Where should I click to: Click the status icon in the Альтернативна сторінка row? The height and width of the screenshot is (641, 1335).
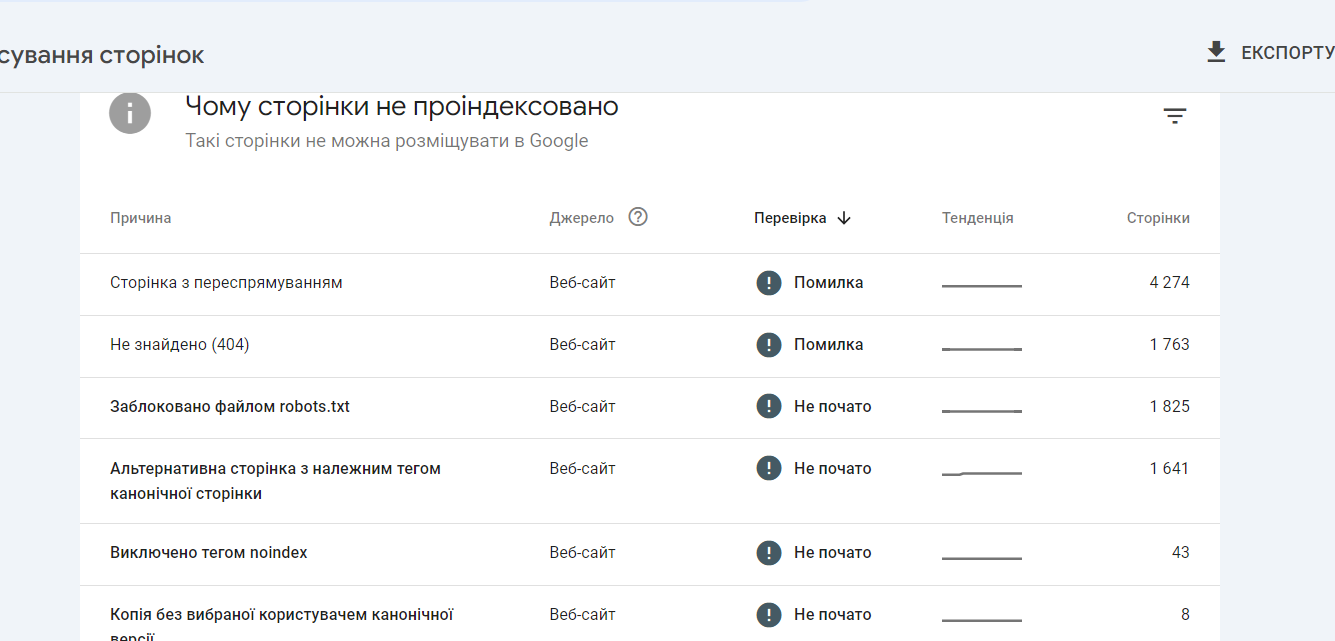tap(768, 469)
